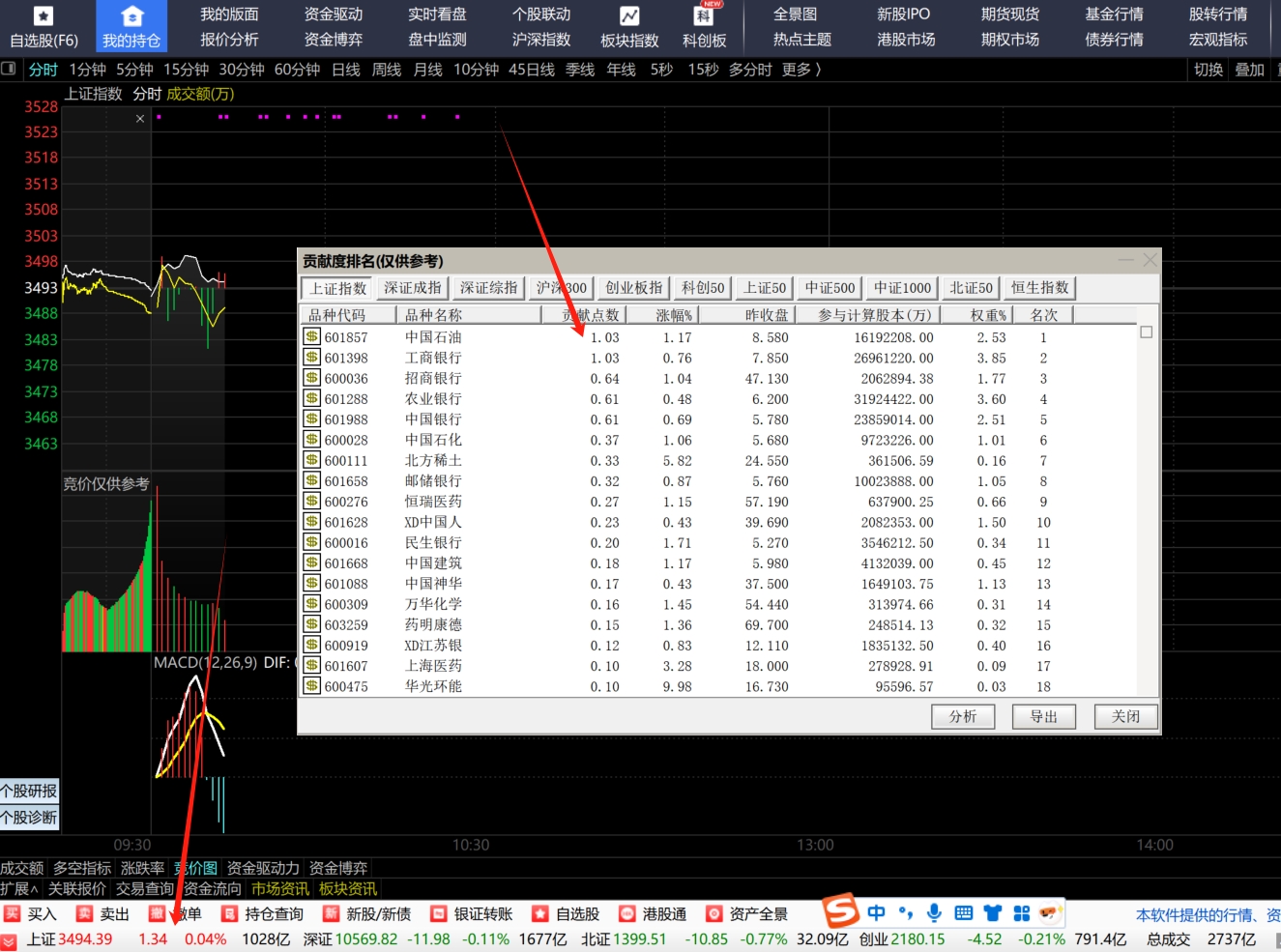
Task: Click the 卖出 sell icon
Action: coord(84,913)
